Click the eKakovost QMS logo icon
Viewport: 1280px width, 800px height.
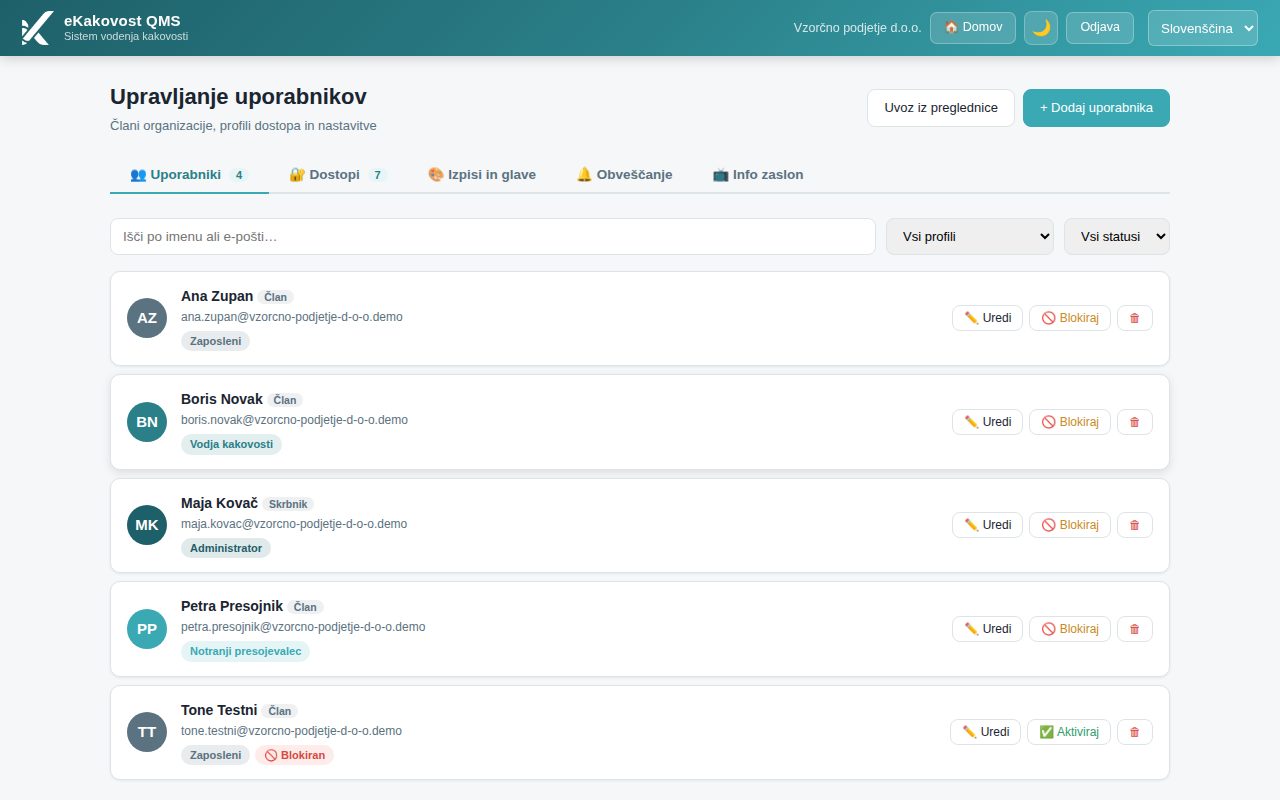click(x=36, y=28)
